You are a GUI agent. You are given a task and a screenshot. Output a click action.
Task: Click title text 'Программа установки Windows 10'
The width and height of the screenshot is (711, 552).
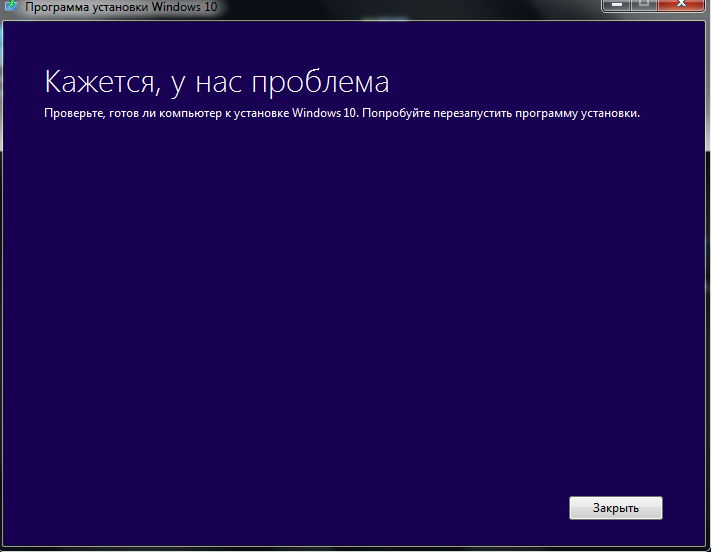click(121, 7)
